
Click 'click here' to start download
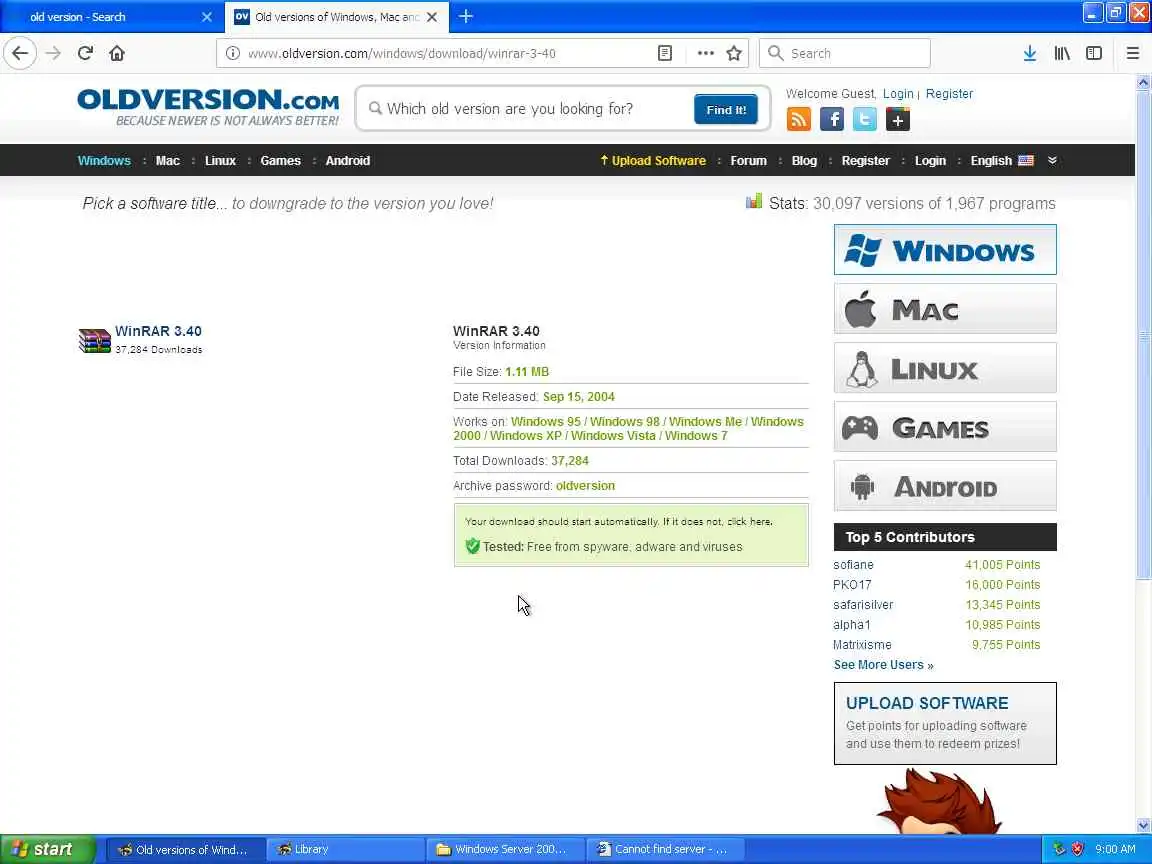click(x=749, y=522)
